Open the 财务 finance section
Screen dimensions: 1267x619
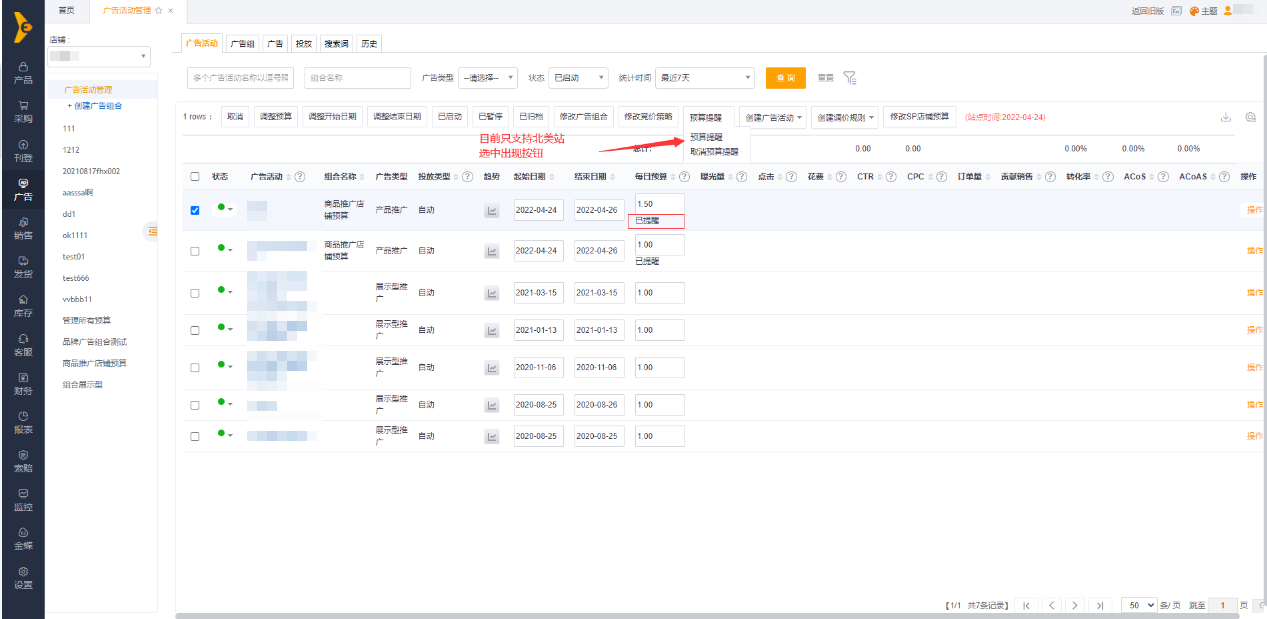coord(22,383)
